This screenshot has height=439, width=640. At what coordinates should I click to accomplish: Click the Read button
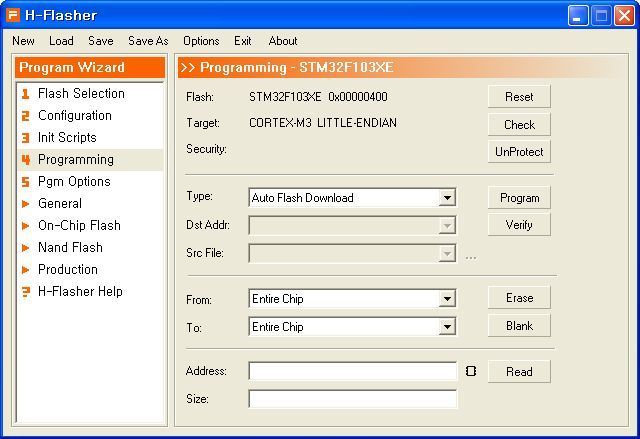[x=519, y=371]
